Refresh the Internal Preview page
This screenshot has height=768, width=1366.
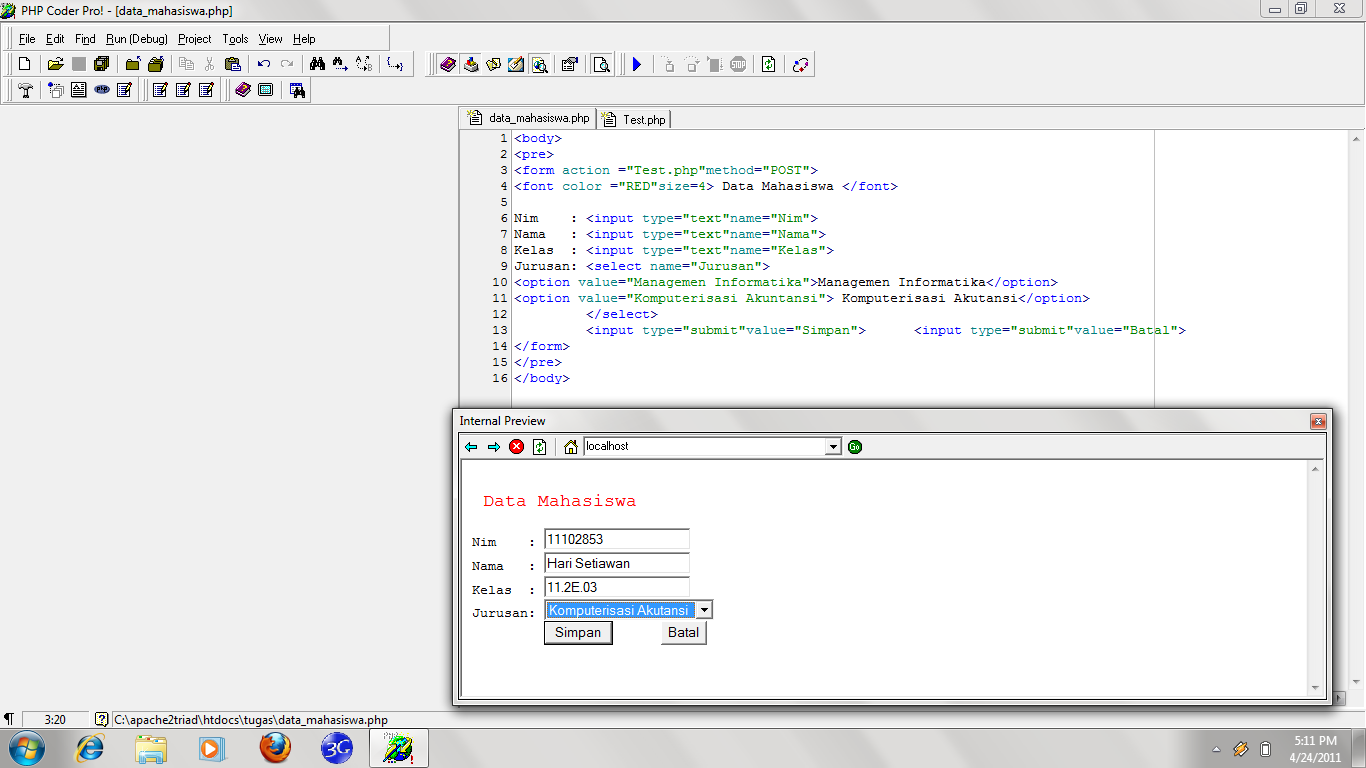point(539,447)
